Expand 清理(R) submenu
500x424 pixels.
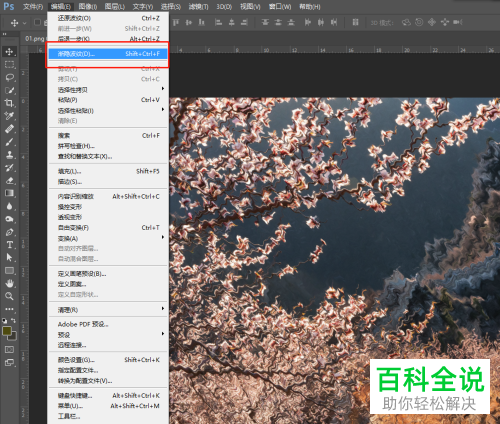(163, 309)
